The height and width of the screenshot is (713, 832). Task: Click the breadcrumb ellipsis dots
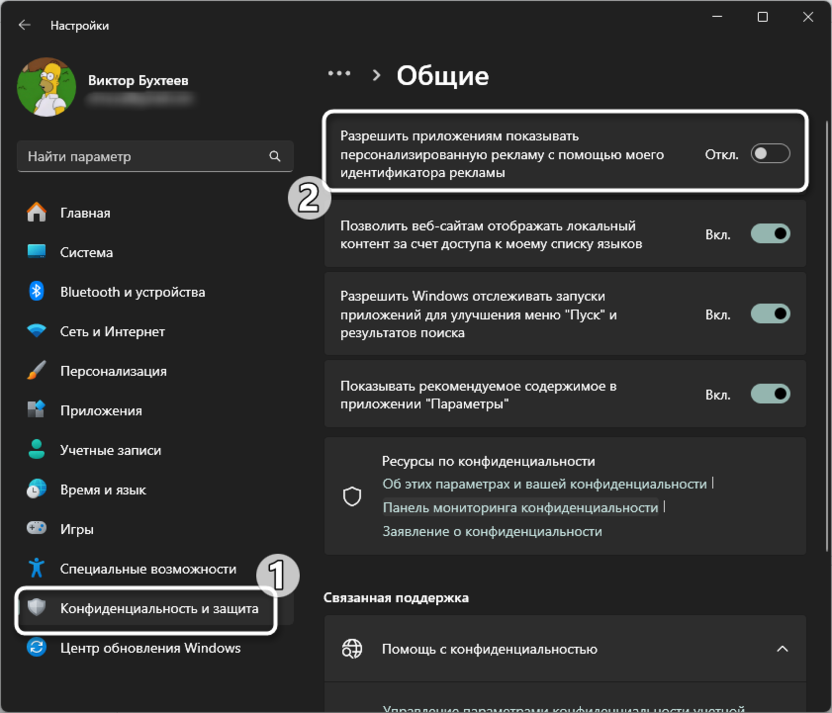339,73
